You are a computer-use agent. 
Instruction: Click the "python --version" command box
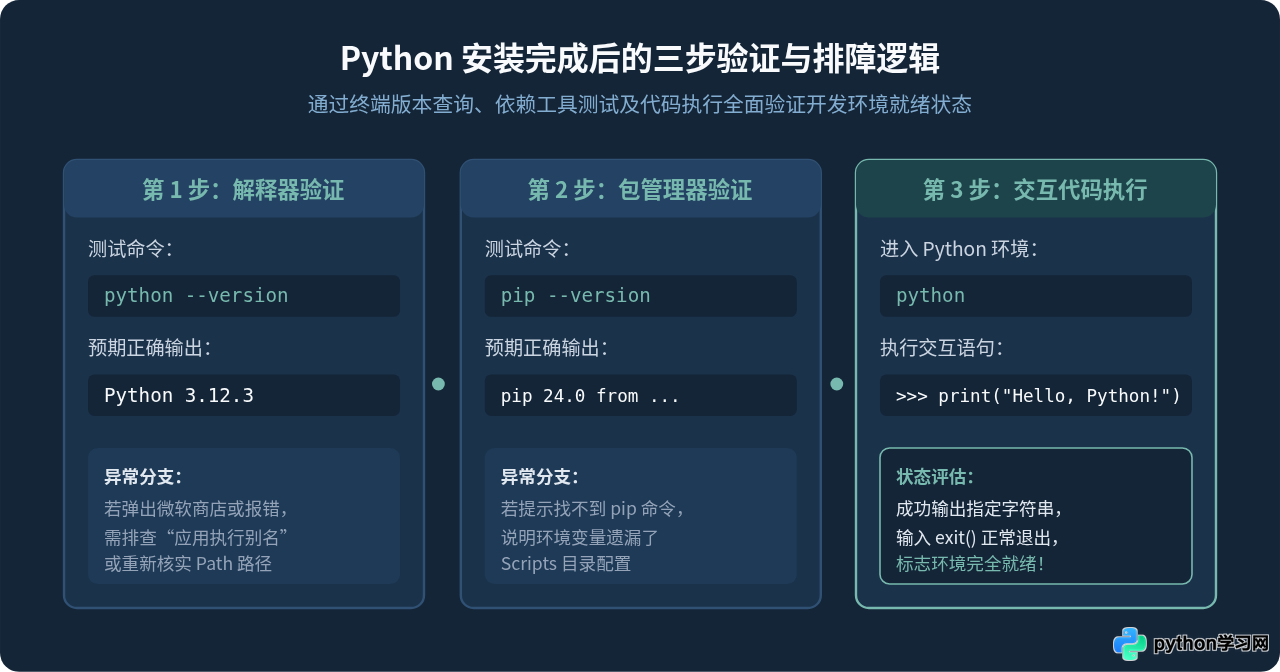[x=244, y=296]
